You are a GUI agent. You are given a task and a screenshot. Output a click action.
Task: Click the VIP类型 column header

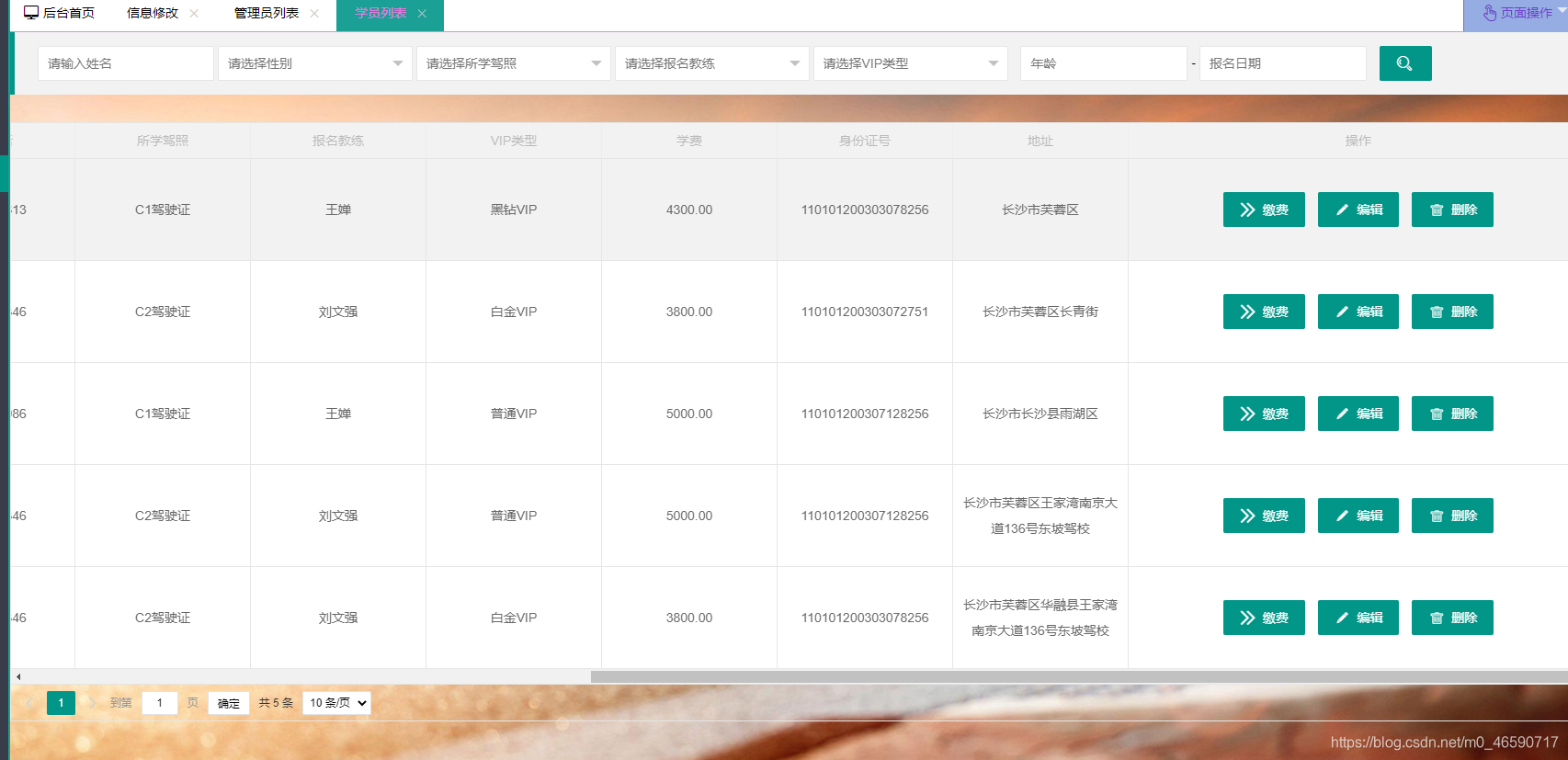(514, 141)
